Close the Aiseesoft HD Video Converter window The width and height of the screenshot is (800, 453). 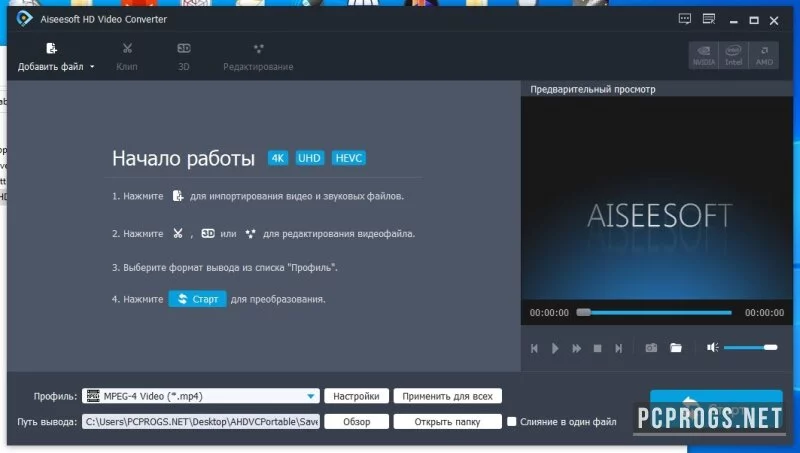[x=774, y=20]
